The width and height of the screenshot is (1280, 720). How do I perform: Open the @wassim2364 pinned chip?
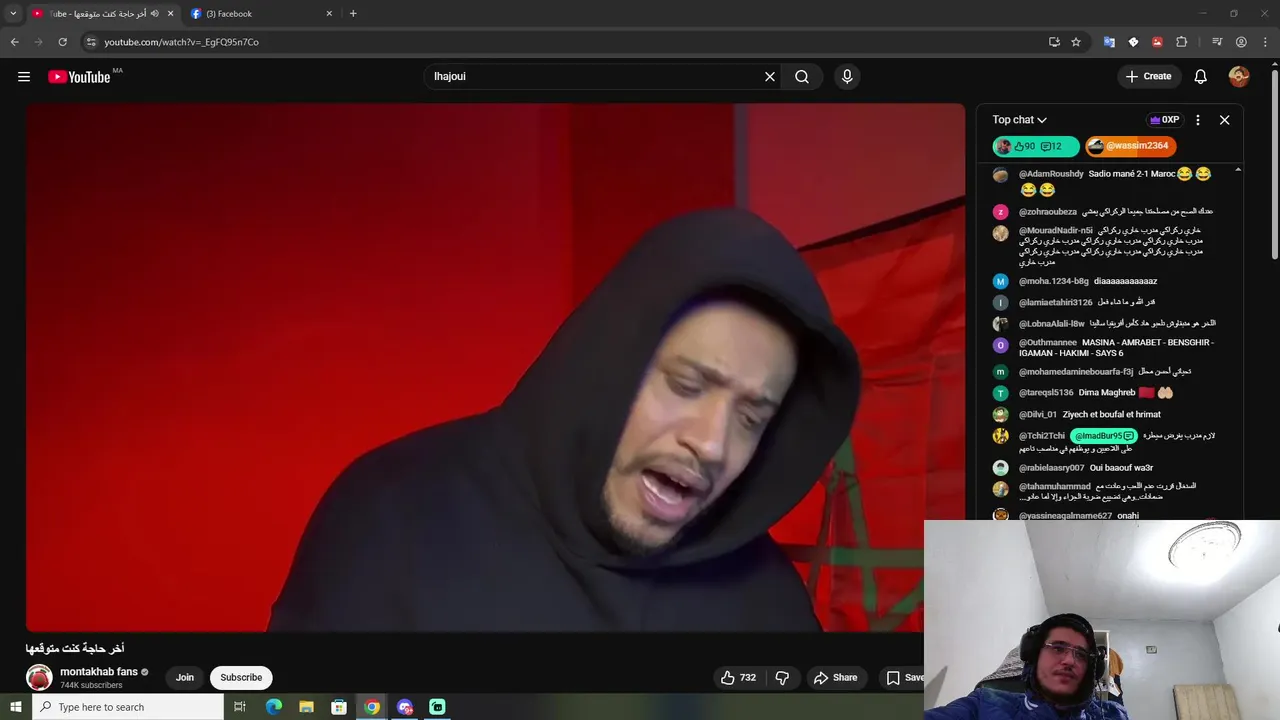pyautogui.click(x=1130, y=146)
